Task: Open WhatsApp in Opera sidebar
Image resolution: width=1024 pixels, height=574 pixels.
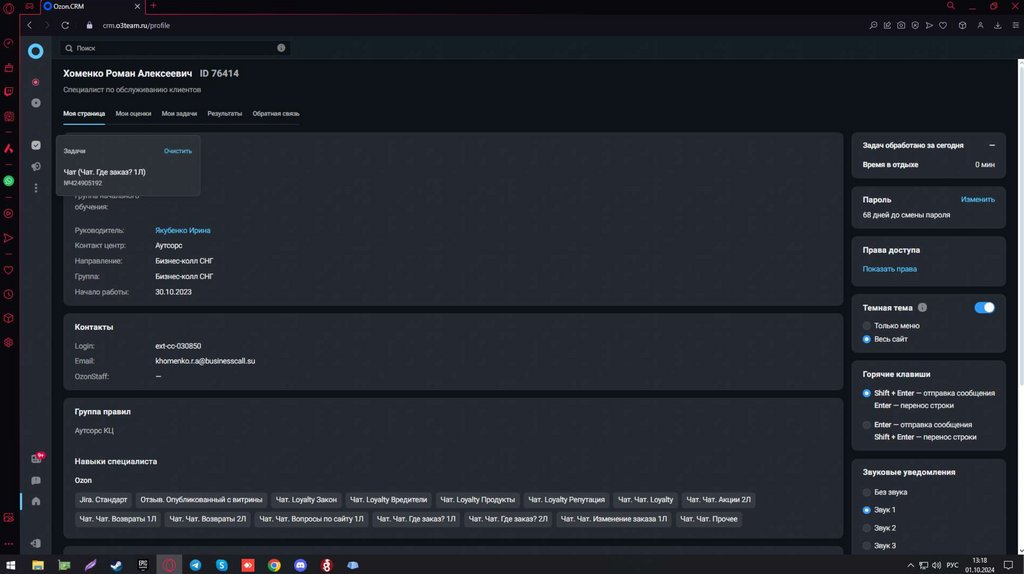Action: tap(8, 181)
